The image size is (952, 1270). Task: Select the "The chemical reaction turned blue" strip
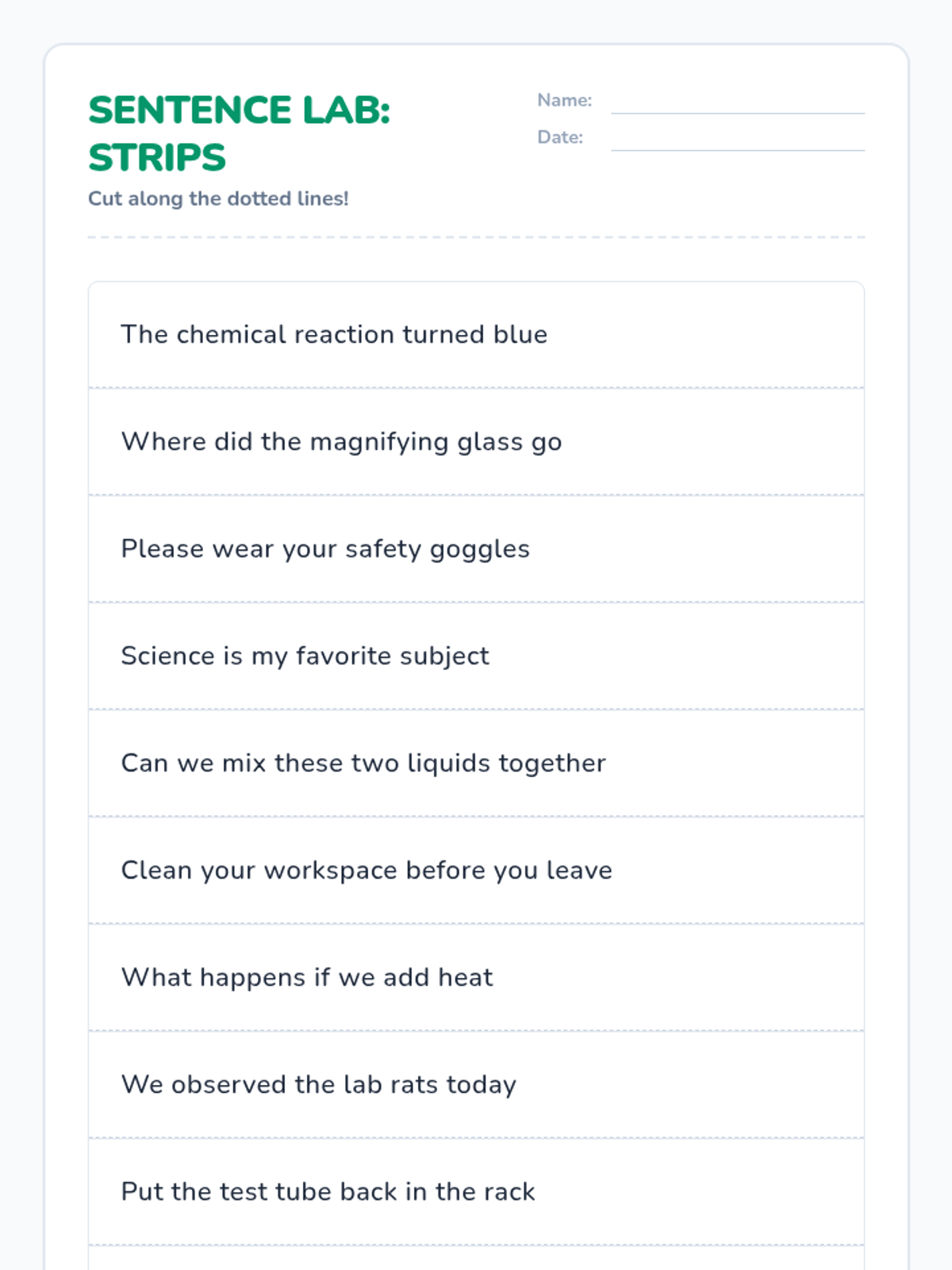[x=476, y=335]
